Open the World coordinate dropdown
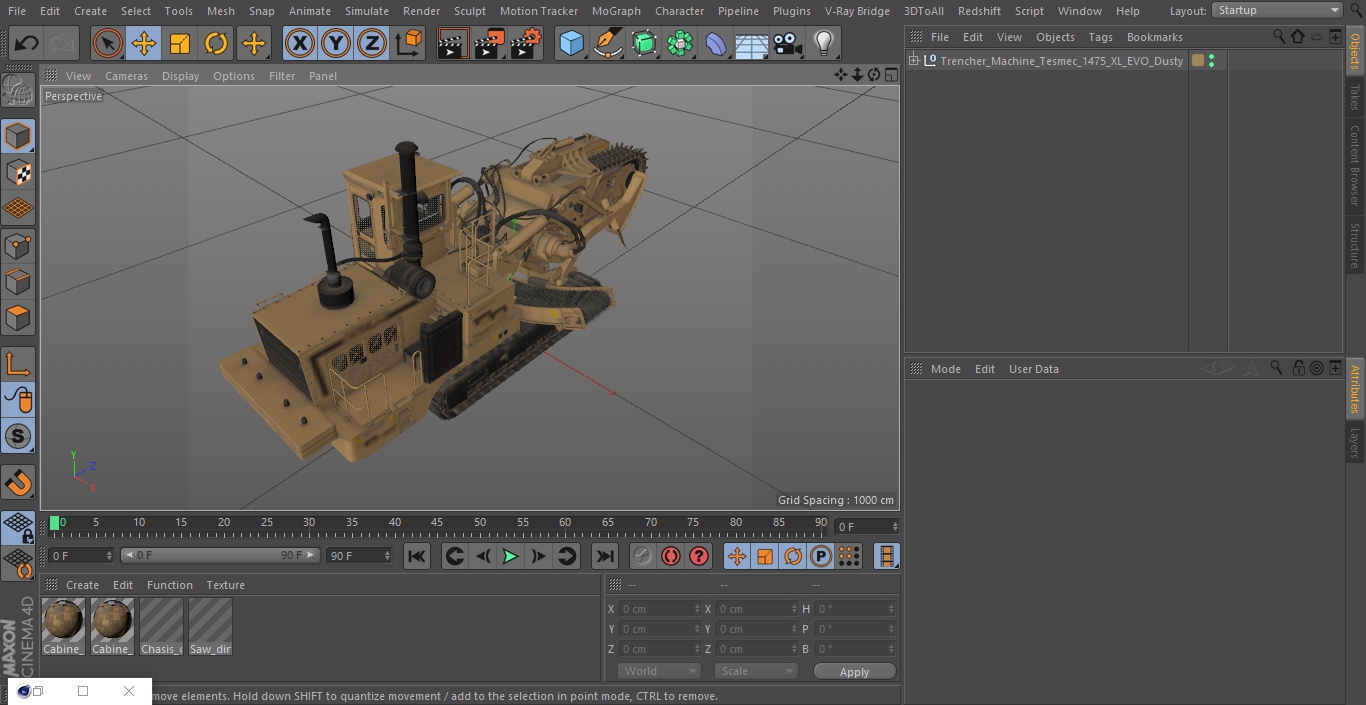Screen dimensions: 1366x705 click(x=659, y=671)
